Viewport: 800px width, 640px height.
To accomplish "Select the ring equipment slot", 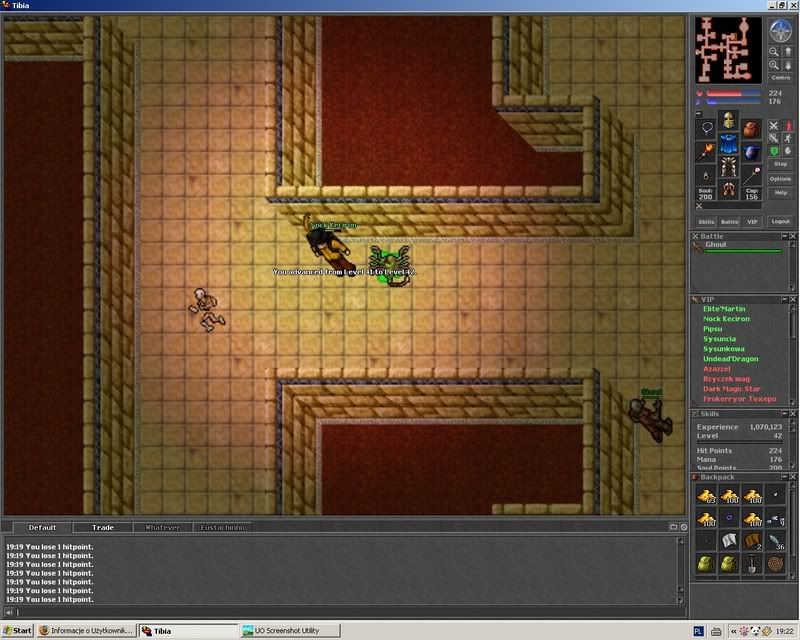I will (706, 175).
